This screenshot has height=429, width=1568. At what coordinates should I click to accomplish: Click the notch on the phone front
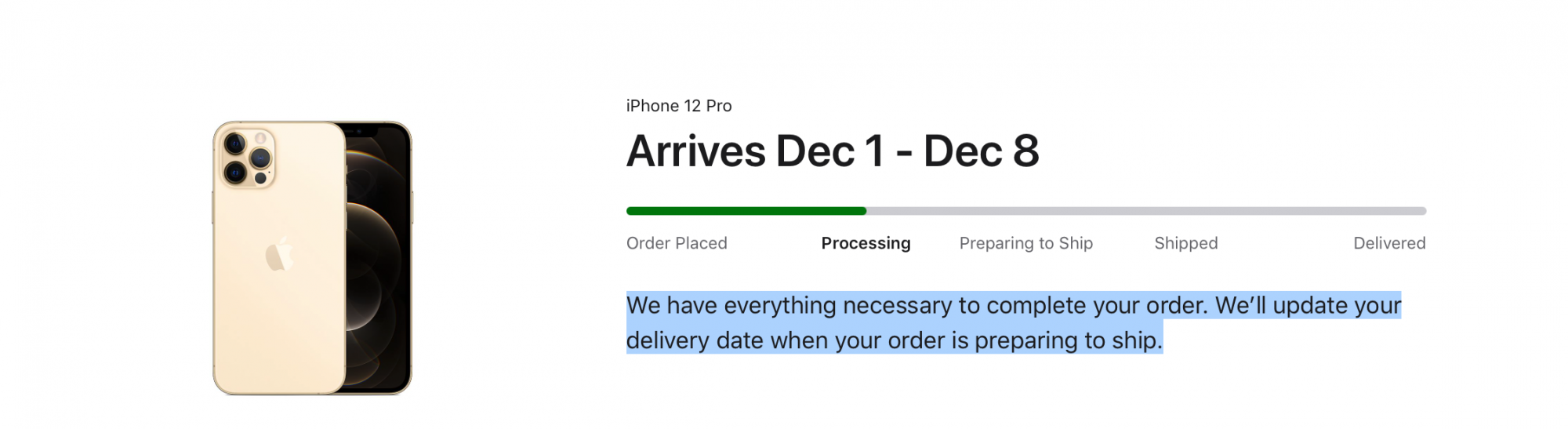click(361, 130)
